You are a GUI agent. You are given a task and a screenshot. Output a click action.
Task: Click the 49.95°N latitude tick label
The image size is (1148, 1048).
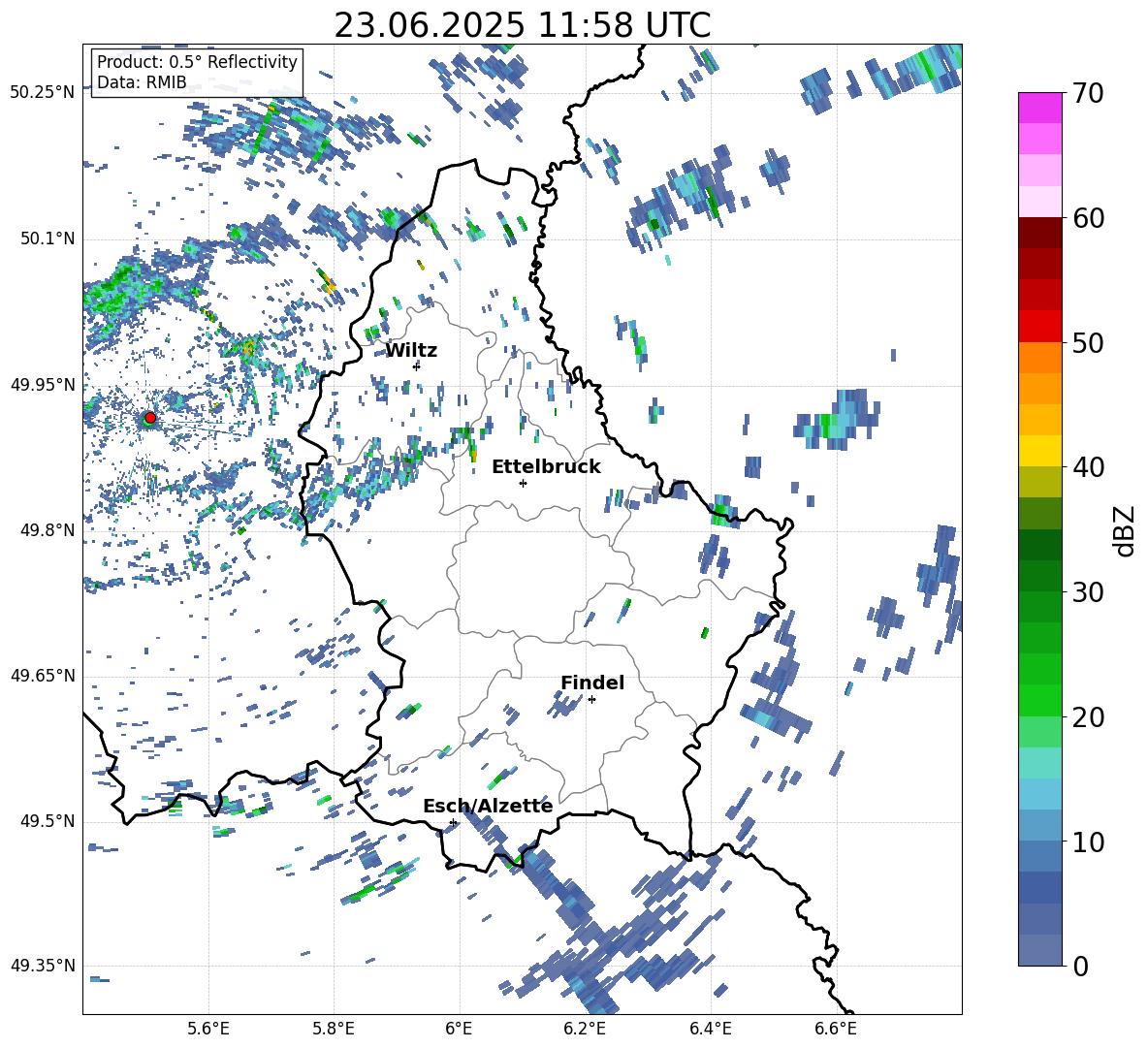tap(43, 385)
